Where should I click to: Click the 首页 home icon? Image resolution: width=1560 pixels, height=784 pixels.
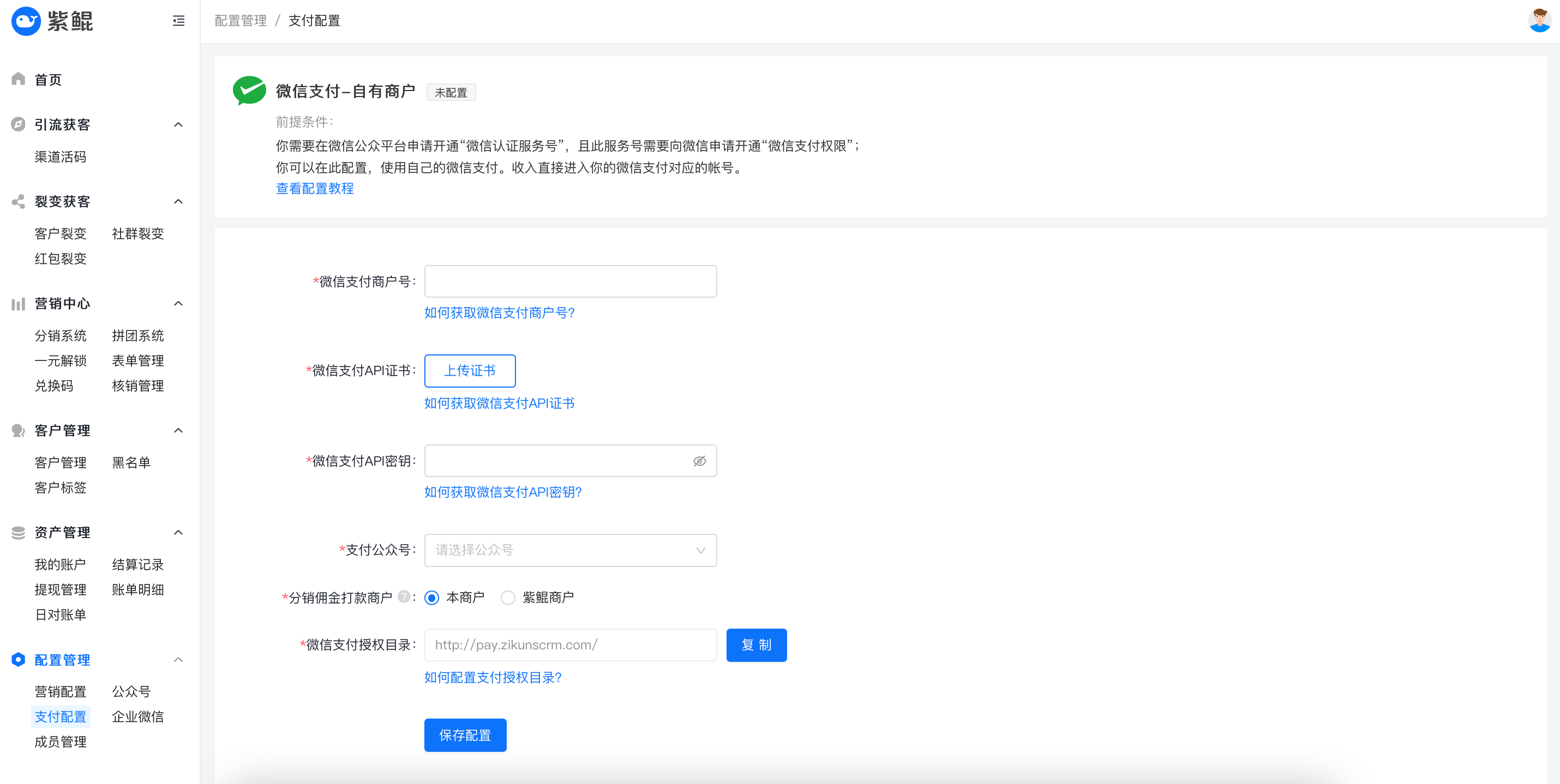[18, 79]
